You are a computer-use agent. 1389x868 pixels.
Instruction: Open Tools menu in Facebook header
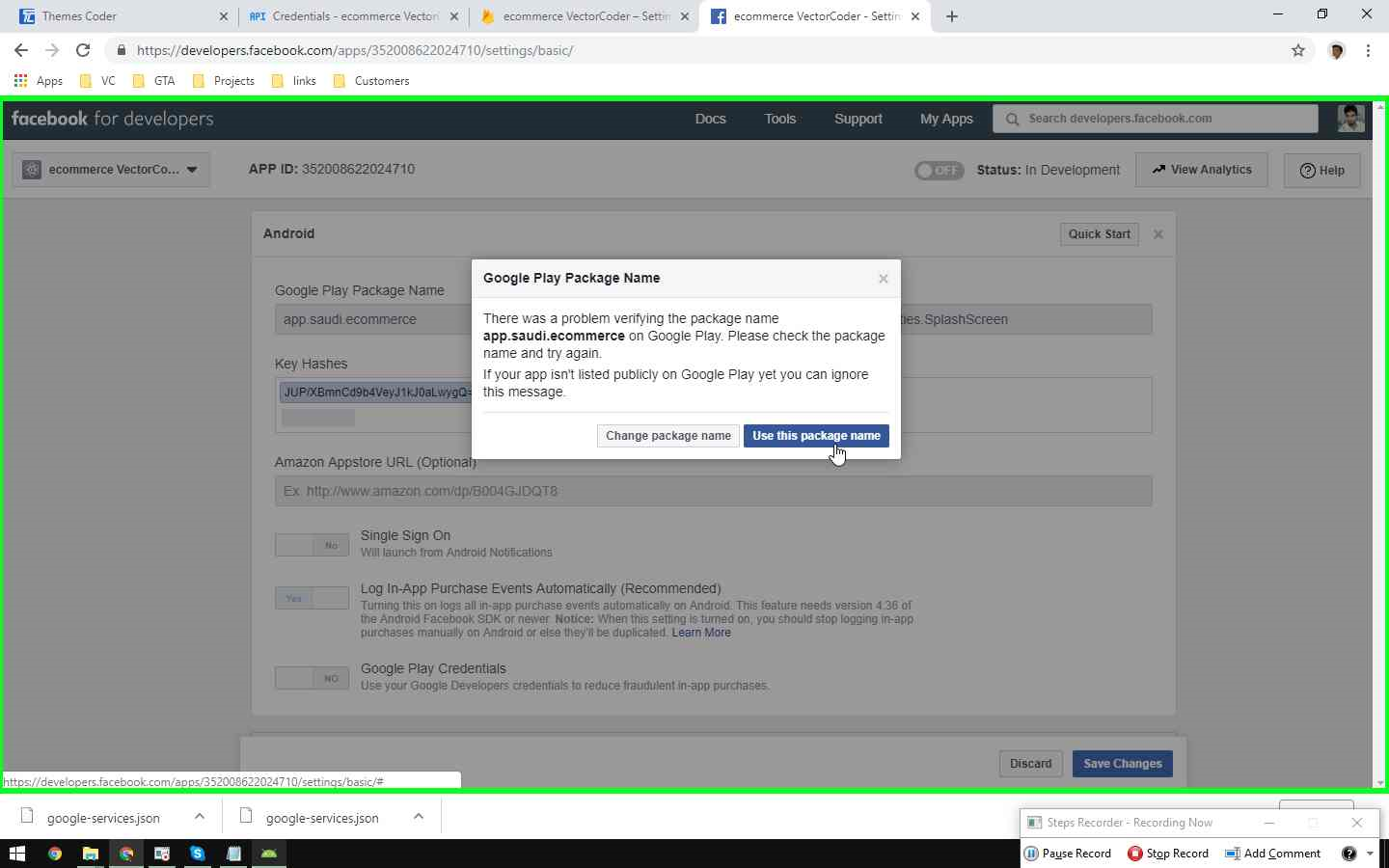(780, 119)
